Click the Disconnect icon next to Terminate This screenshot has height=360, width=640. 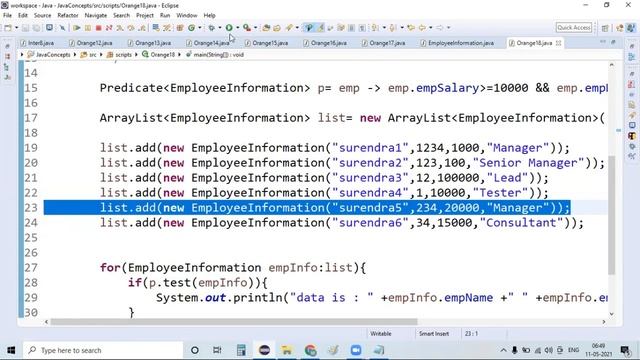pos(109,28)
